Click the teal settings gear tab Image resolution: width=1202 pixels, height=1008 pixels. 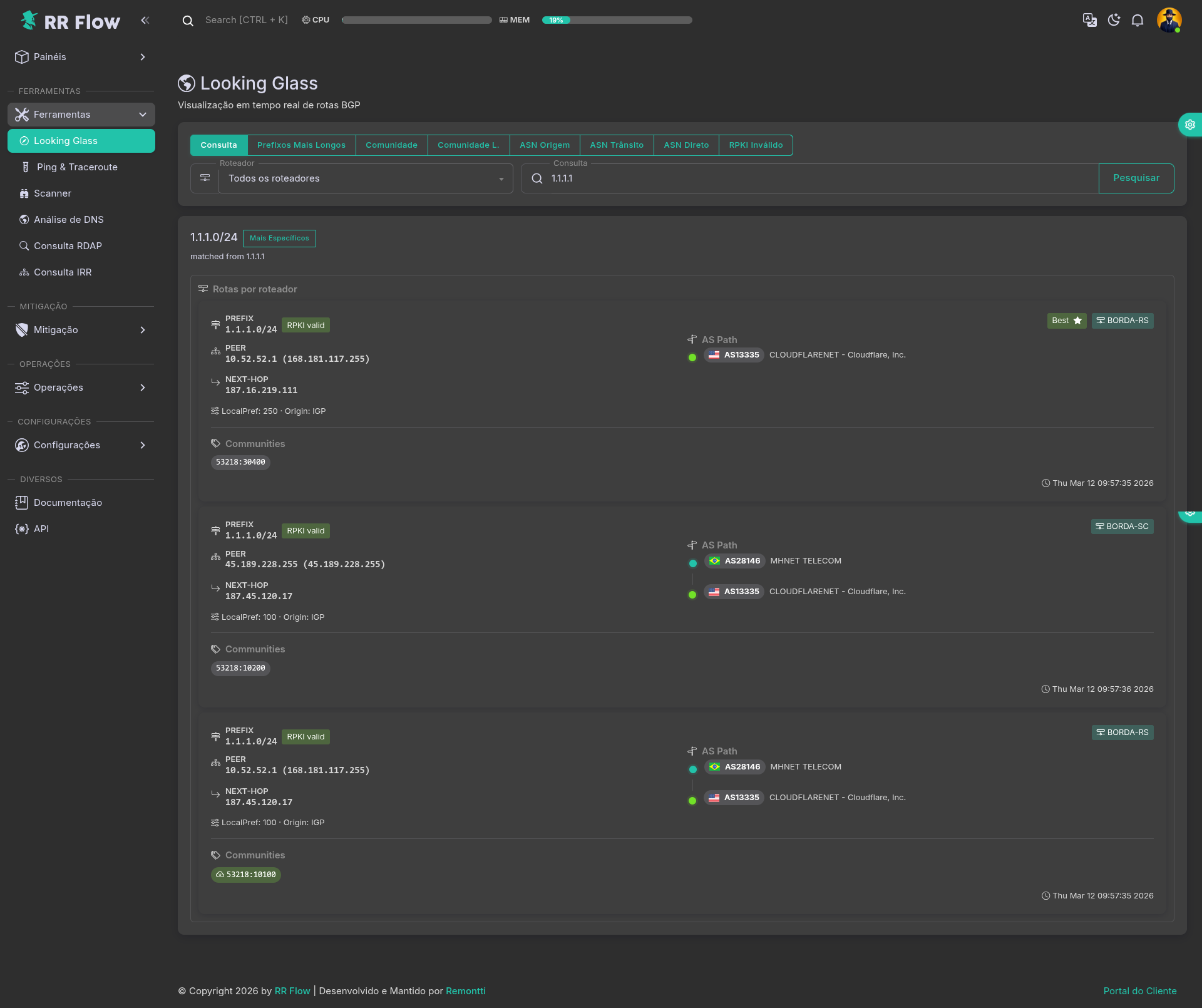[1189, 125]
